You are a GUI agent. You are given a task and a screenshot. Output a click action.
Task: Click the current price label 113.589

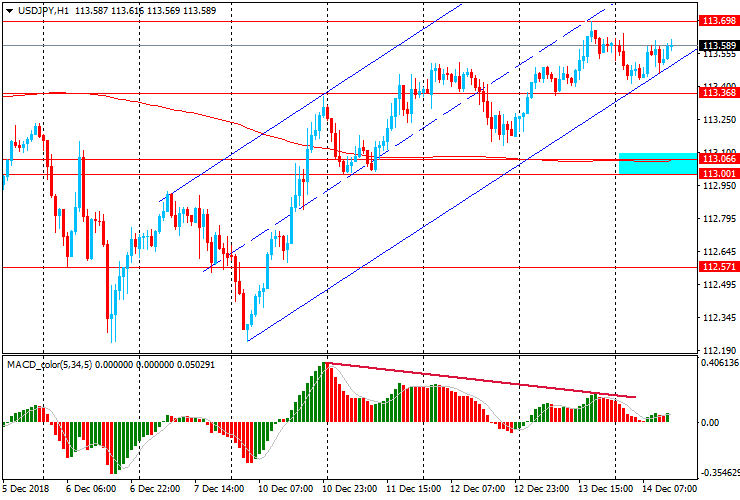pos(719,45)
